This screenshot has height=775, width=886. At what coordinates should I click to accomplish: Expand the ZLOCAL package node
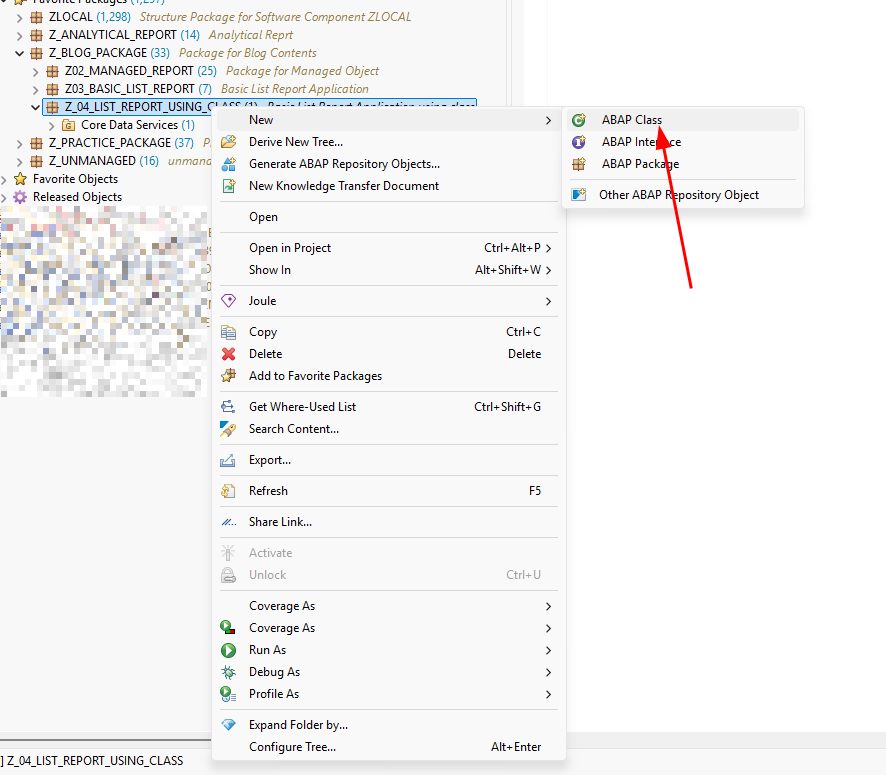(19, 18)
